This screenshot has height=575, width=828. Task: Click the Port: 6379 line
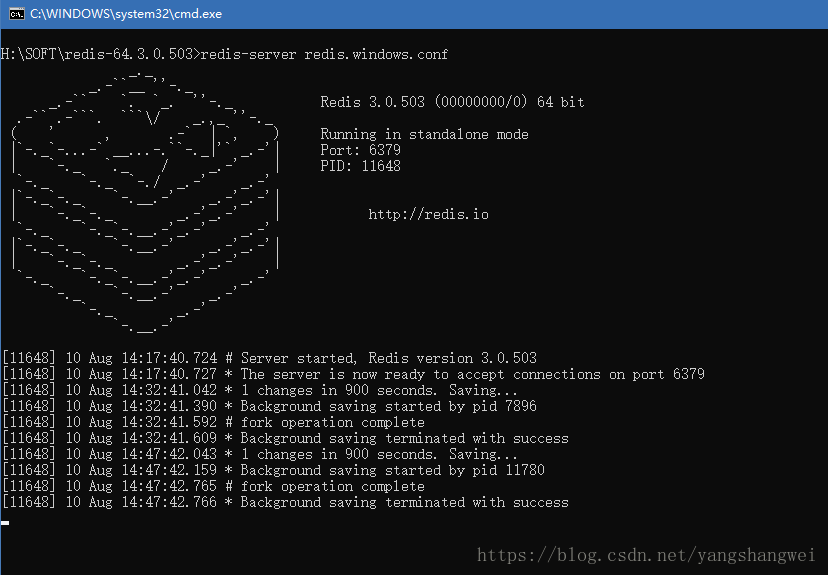point(360,150)
